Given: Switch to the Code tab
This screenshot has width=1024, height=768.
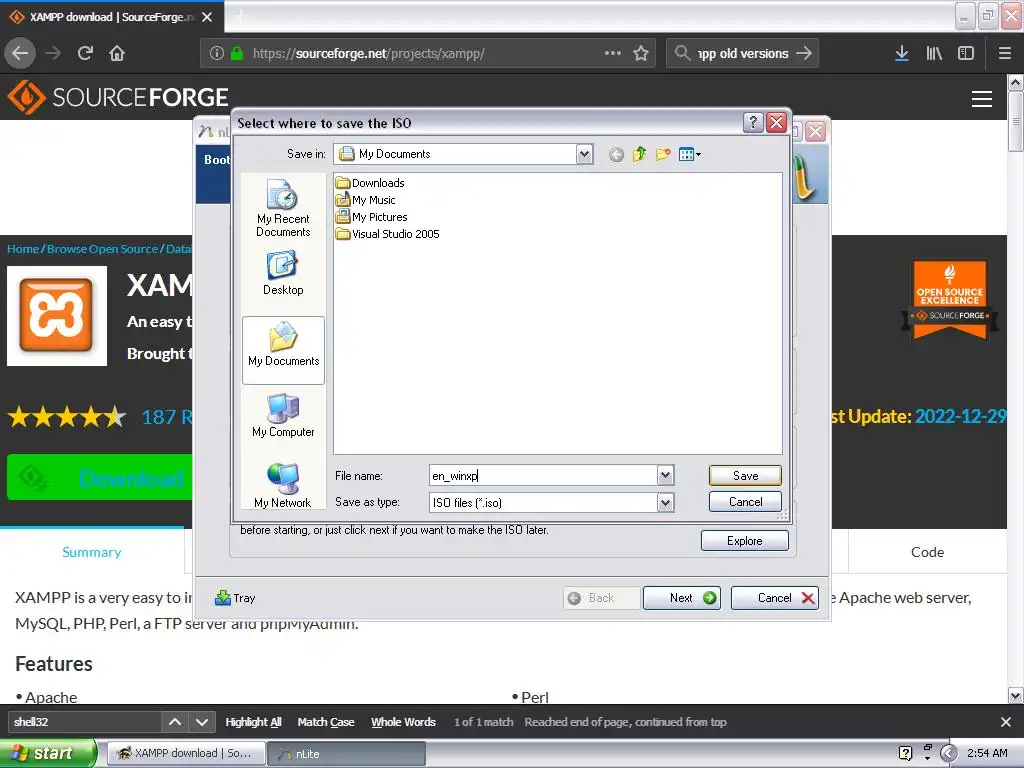Looking at the screenshot, I should 927,552.
